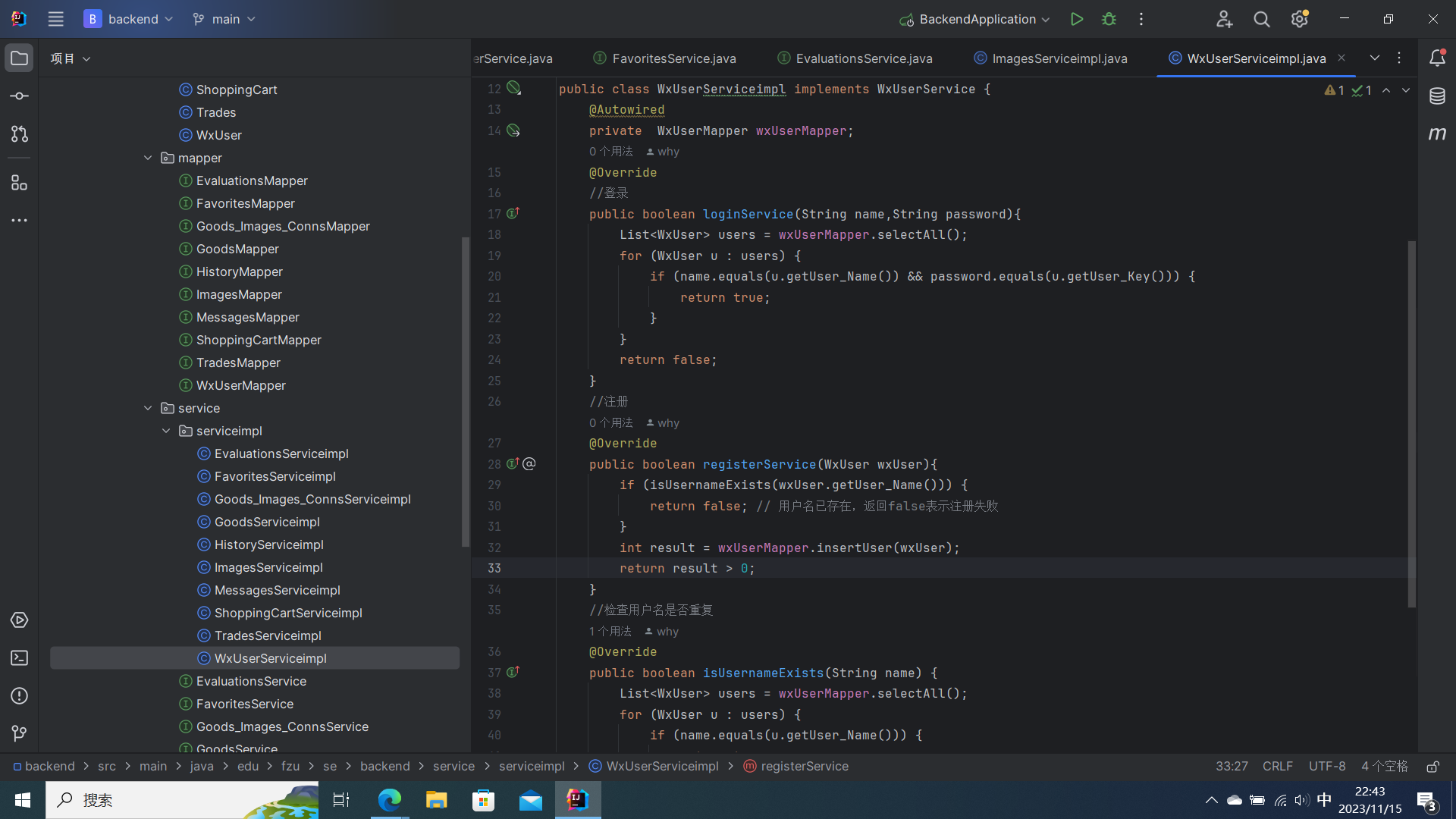
Task: Open the 项目 view selector dropdown
Action: 71,58
